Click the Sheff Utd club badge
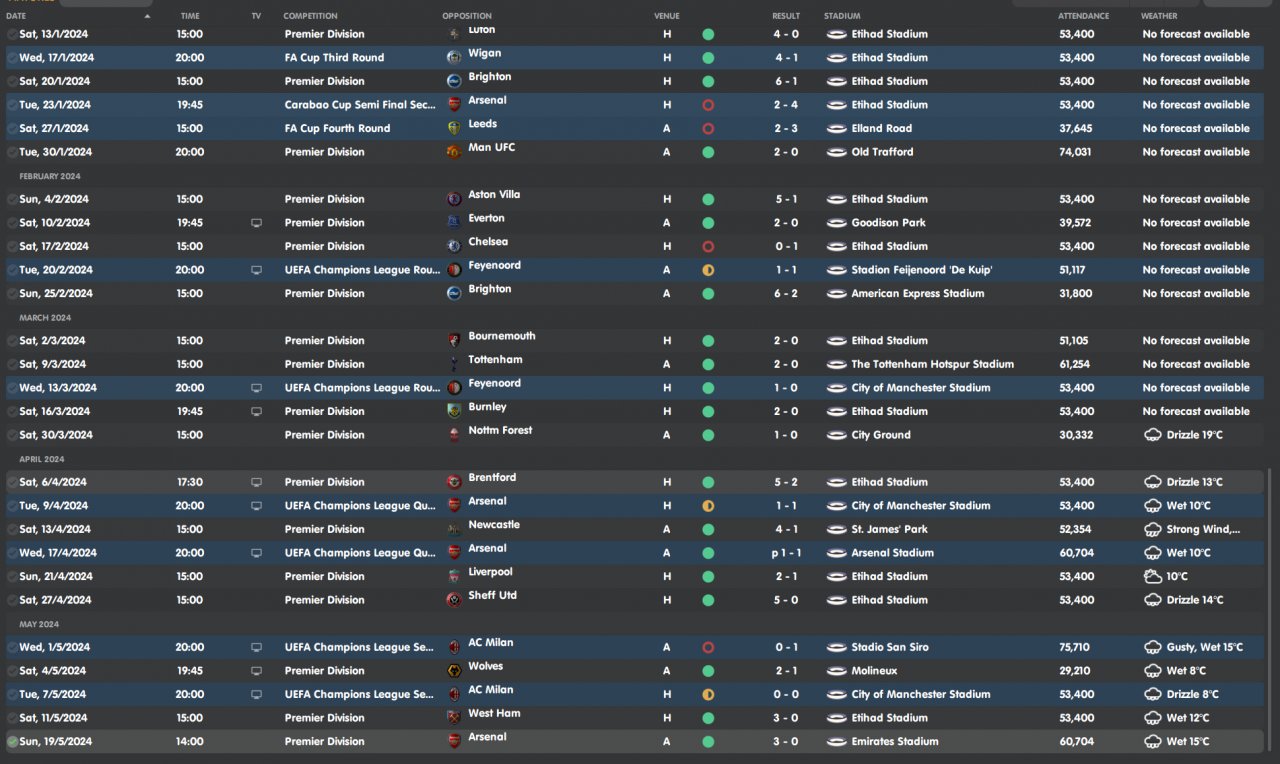The image size is (1280, 764). (454, 600)
